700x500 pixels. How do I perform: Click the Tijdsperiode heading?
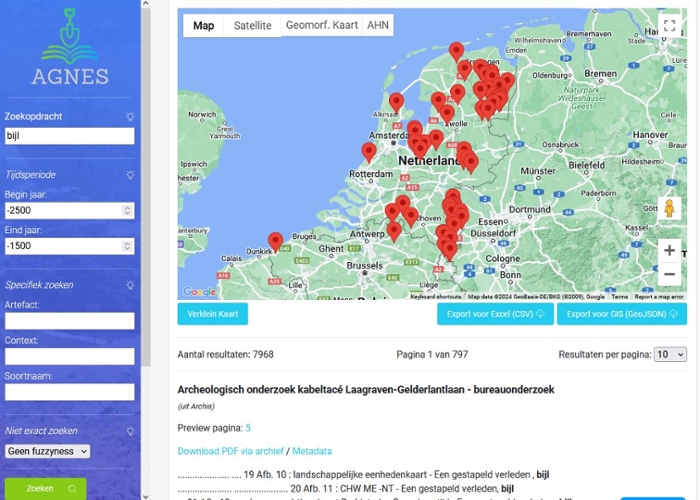(x=30, y=175)
